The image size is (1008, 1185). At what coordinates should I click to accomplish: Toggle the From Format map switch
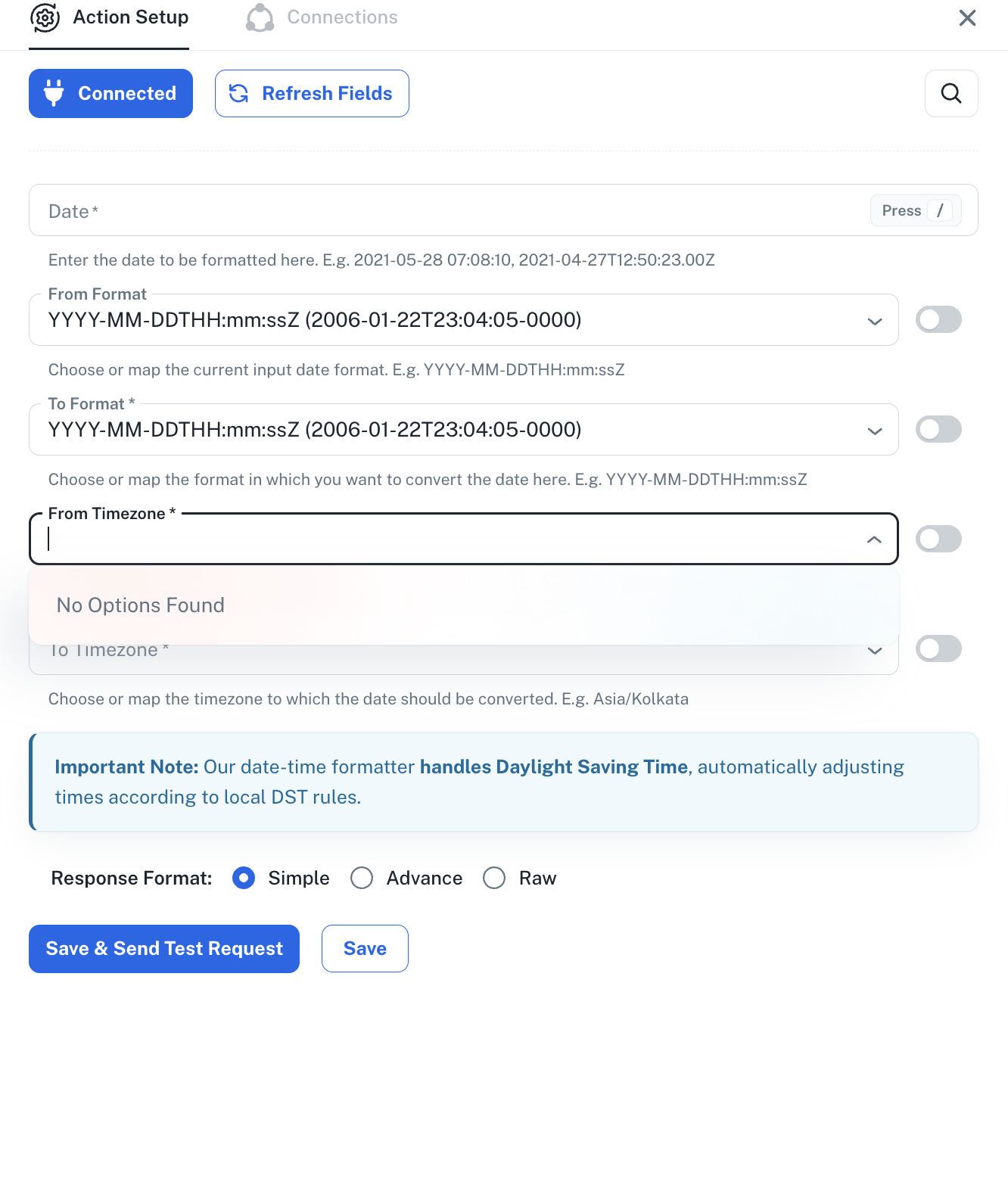(938, 319)
